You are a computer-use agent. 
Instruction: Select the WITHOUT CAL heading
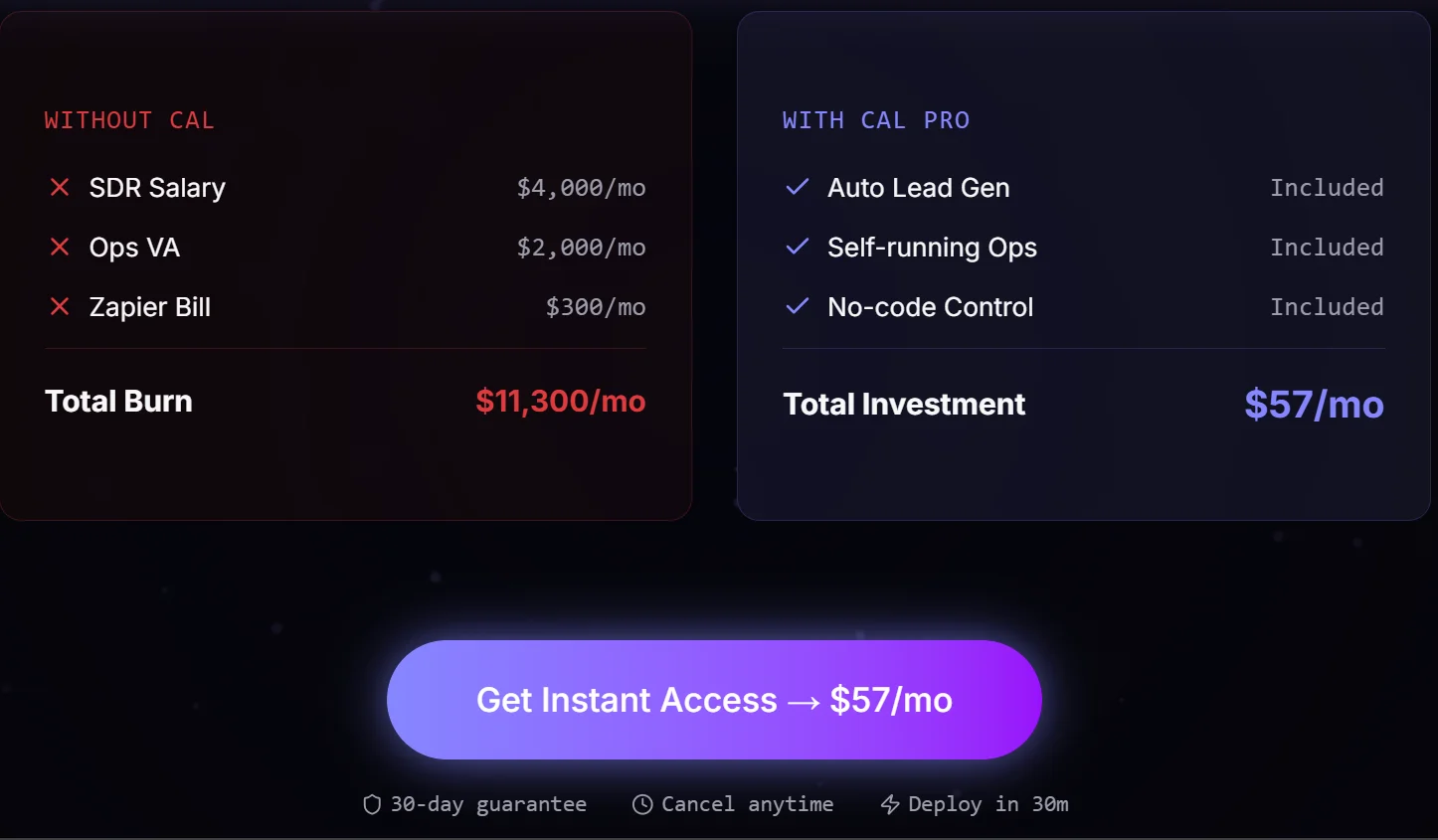click(x=129, y=120)
